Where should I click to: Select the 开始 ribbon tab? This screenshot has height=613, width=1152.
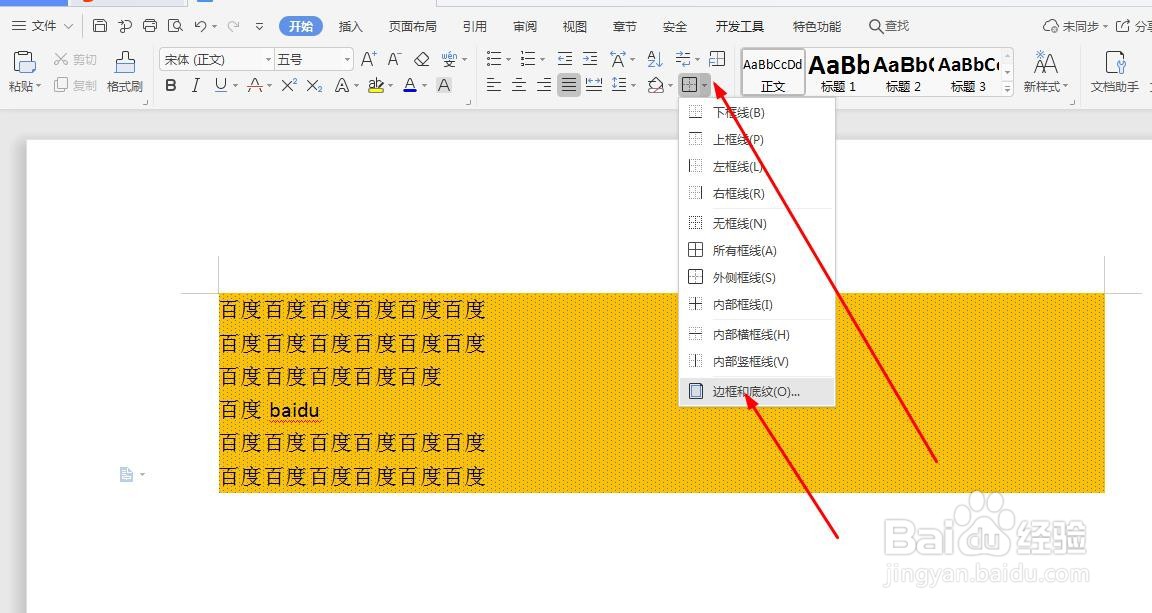click(x=301, y=26)
